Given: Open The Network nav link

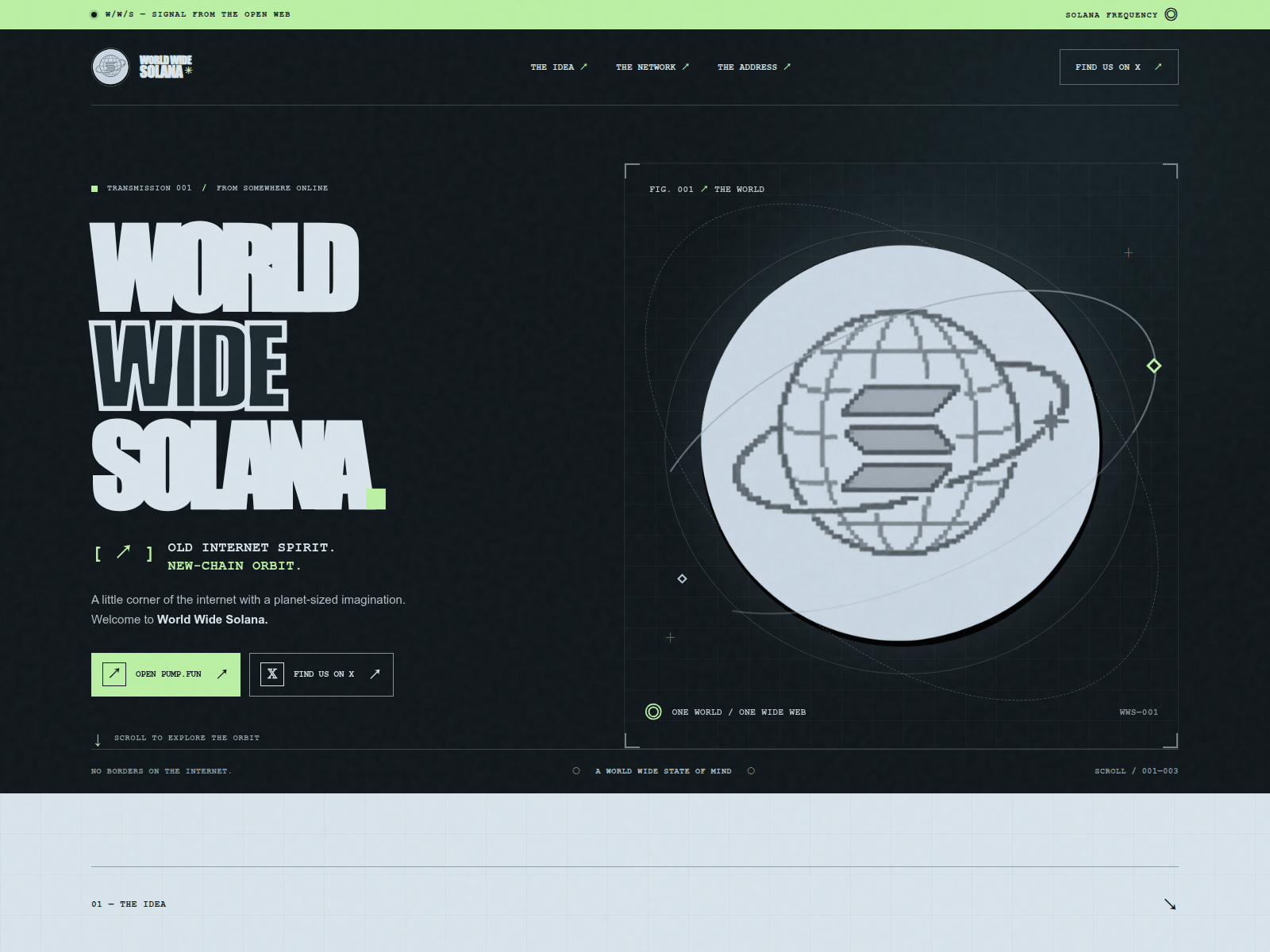Looking at the screenshot, I should pyautogui.click(x=652, y=67).
